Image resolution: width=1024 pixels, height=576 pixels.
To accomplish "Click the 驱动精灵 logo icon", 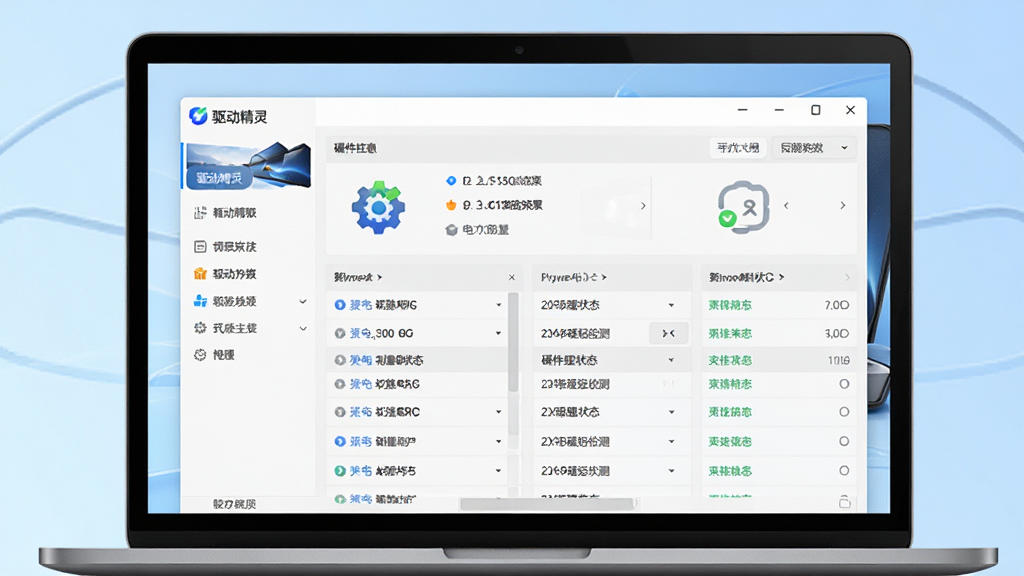I will tap(198, 116).
